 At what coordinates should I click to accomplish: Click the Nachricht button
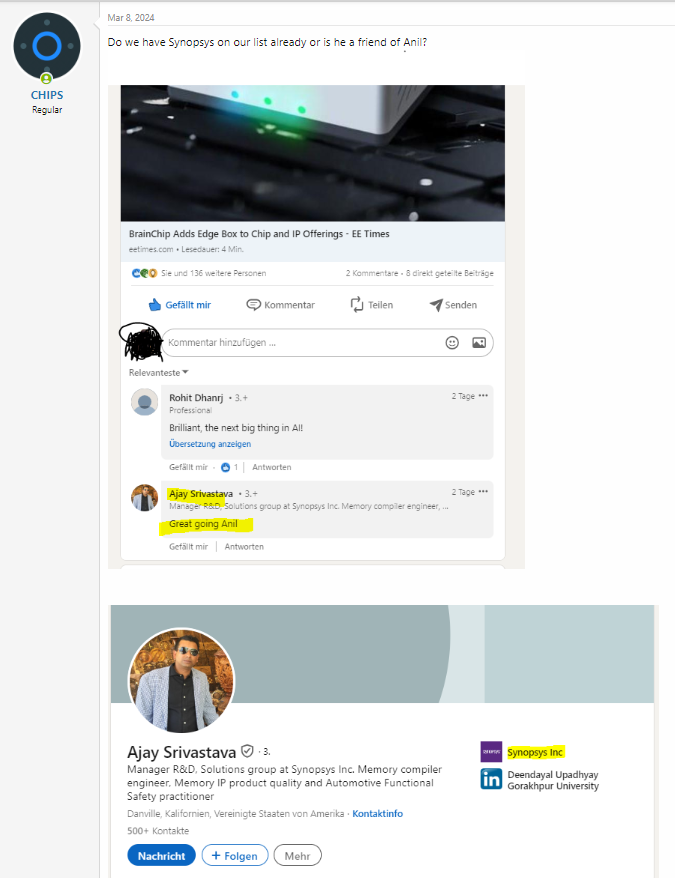click(x=161, y=856)
